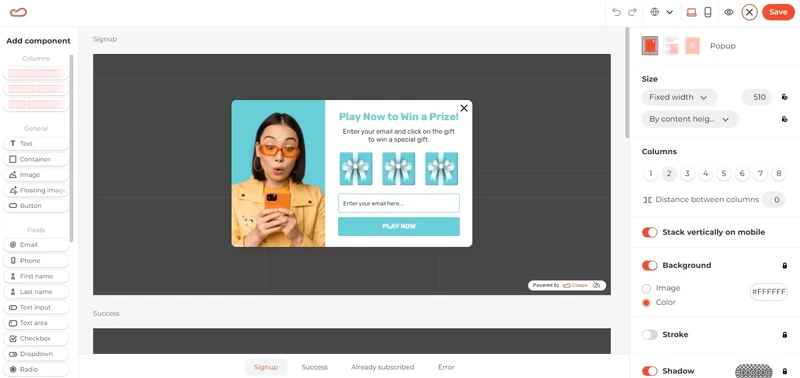The height and width of the screenshot is (378, 800).
Task: Toggle the lock next to height
Action: click(x=785, y=119)
